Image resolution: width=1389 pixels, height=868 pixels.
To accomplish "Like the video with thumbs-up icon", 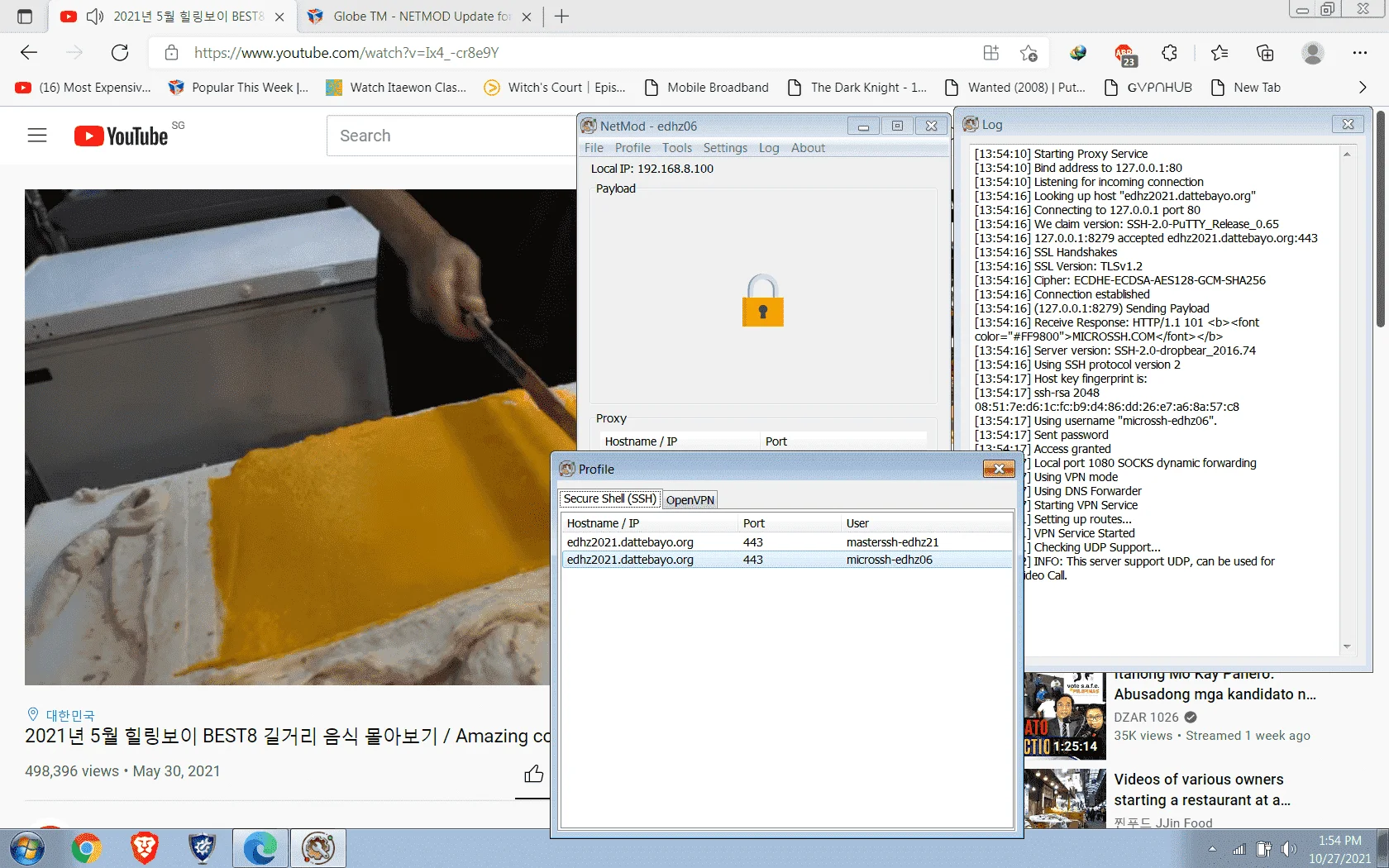I will pyautogui.click(x=533, y=774).
